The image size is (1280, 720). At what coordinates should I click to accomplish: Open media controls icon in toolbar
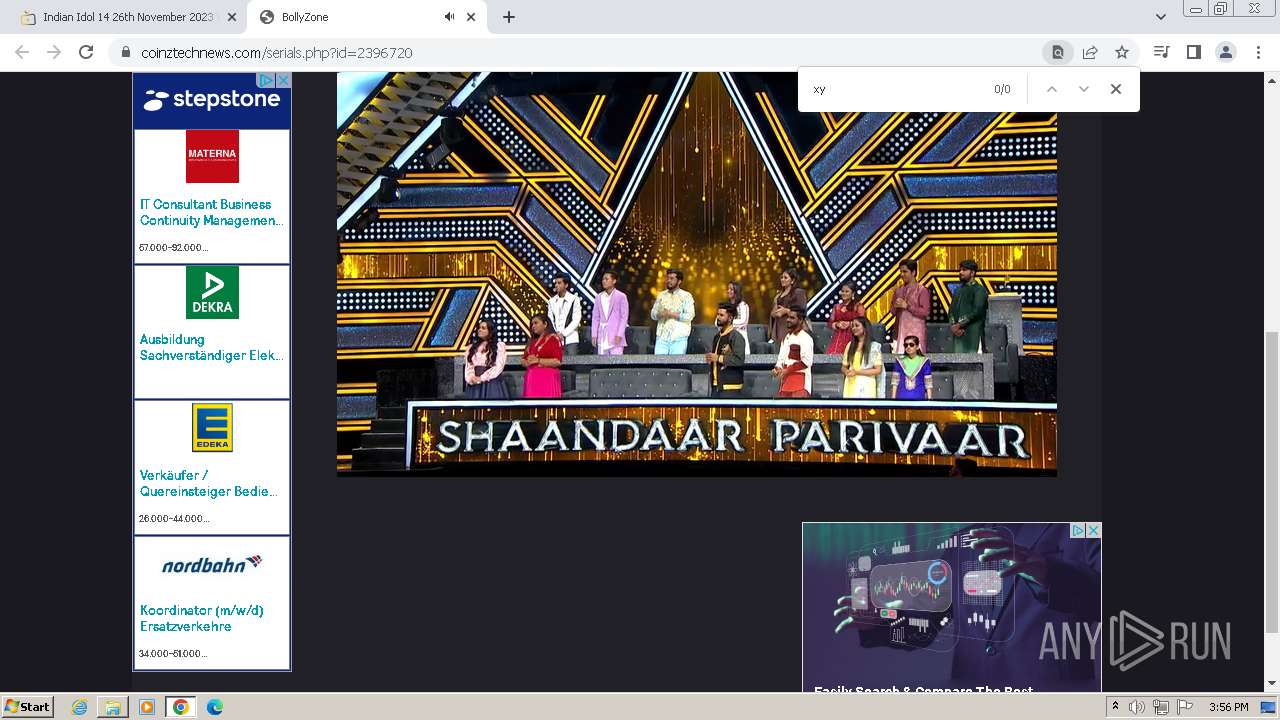tap(1161, 52)
